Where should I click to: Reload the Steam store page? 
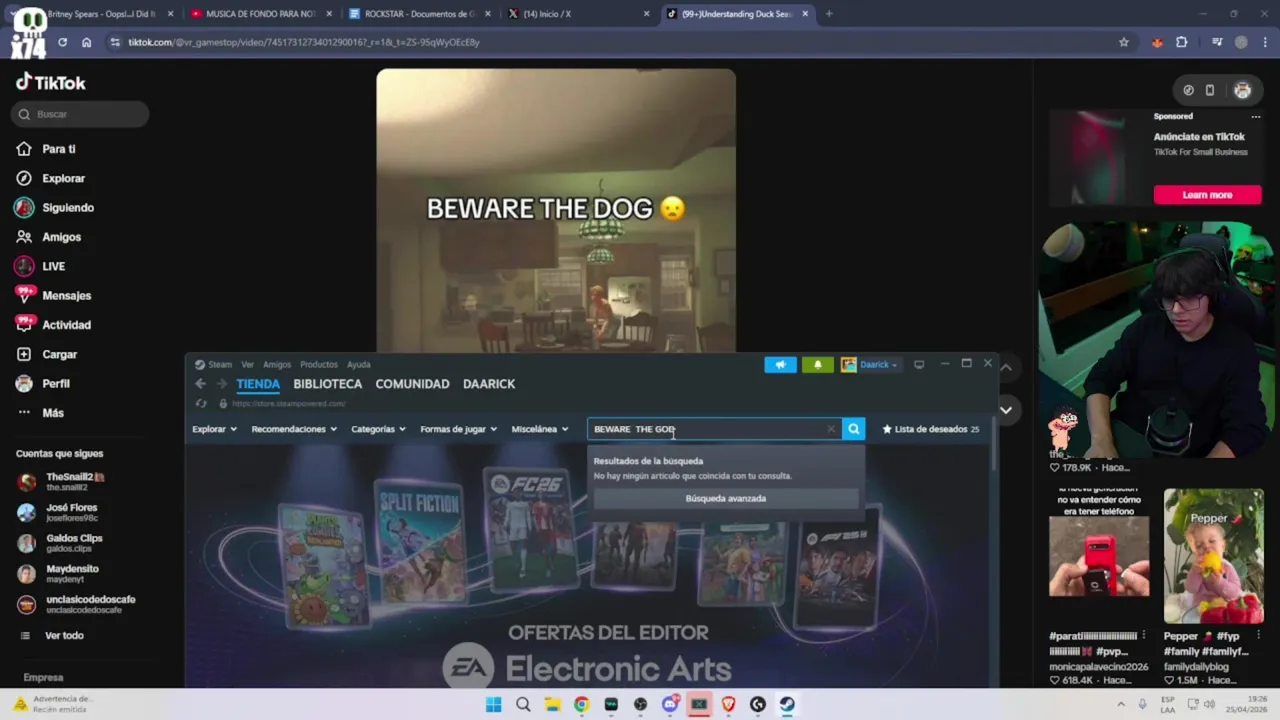pos(201,404)
